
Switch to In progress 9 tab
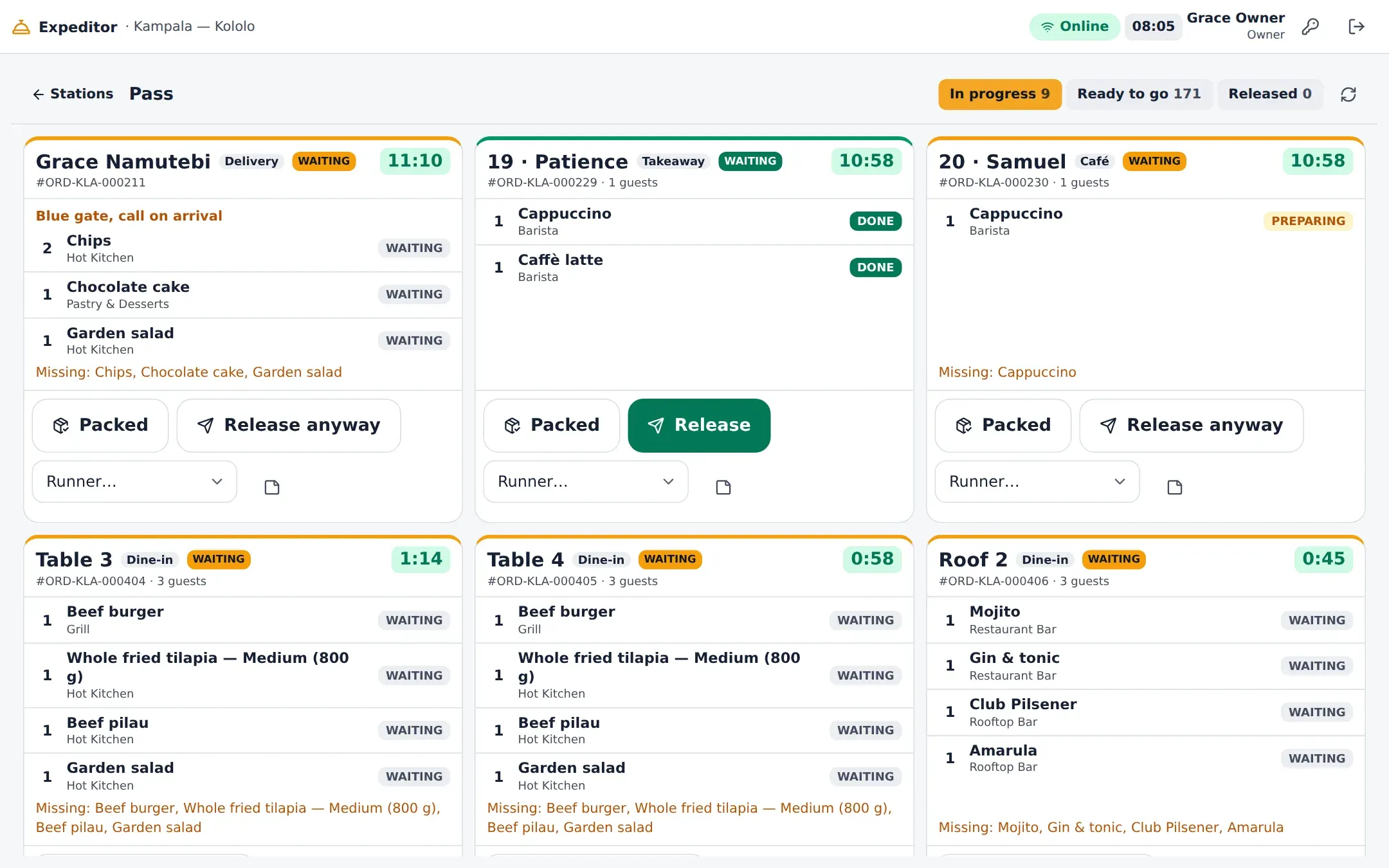(x=999, y=94)
